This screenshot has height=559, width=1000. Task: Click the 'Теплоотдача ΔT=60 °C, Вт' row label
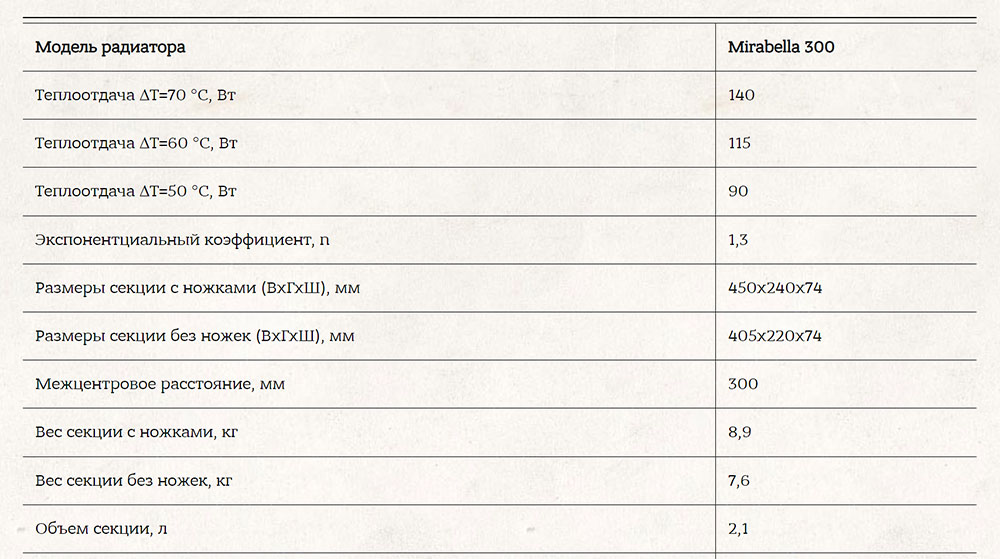[136, 143]
